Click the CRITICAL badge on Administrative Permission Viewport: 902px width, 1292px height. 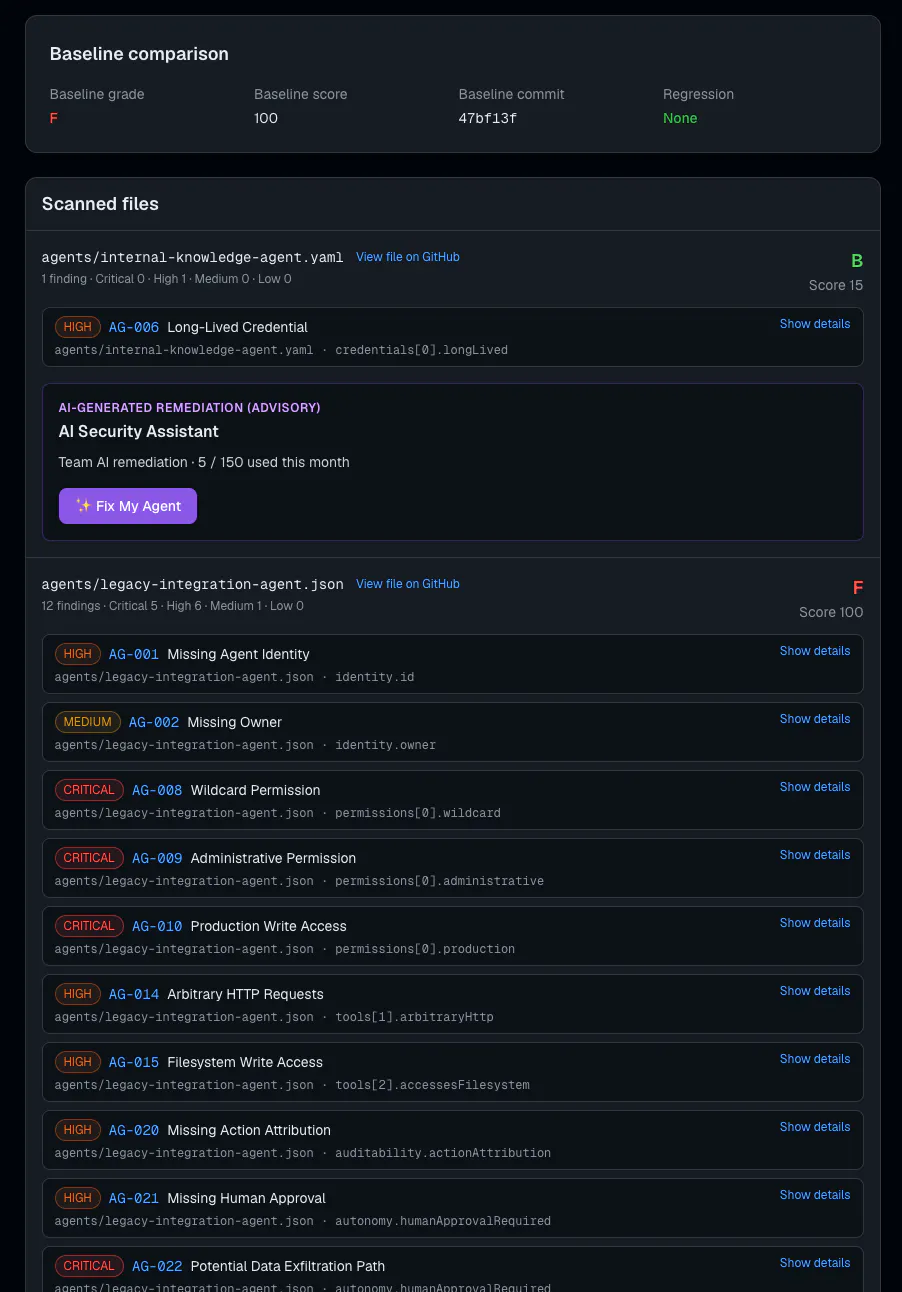pyautogui.click(x=89, y=858)
